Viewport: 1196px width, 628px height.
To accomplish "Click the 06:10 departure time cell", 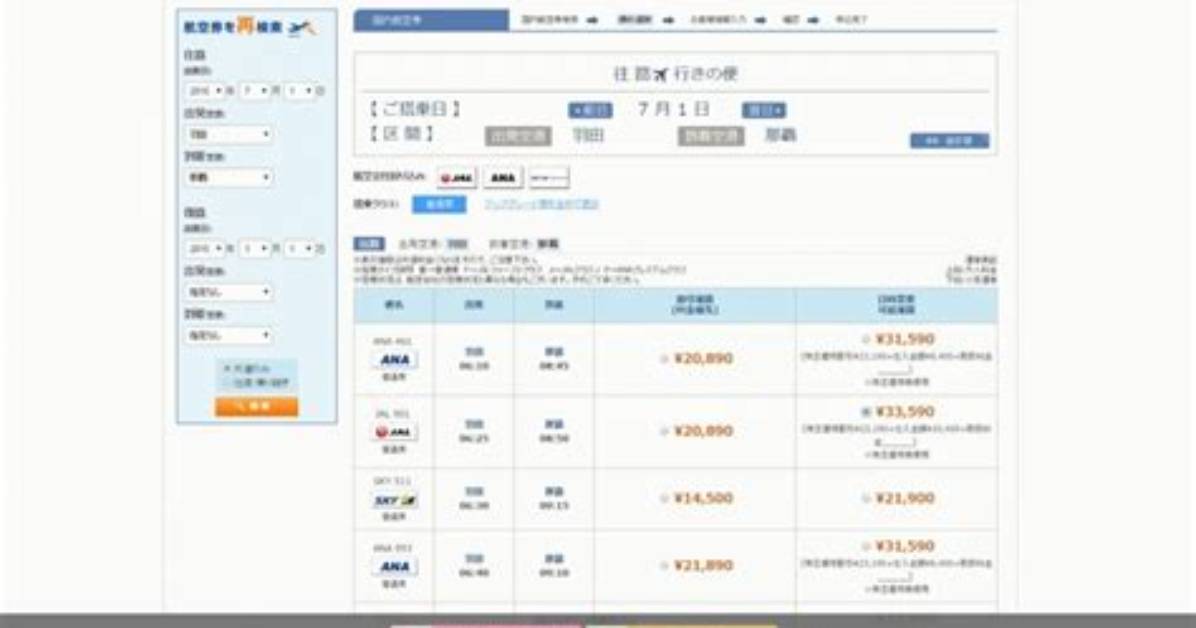I will click(x=474, y=359).
